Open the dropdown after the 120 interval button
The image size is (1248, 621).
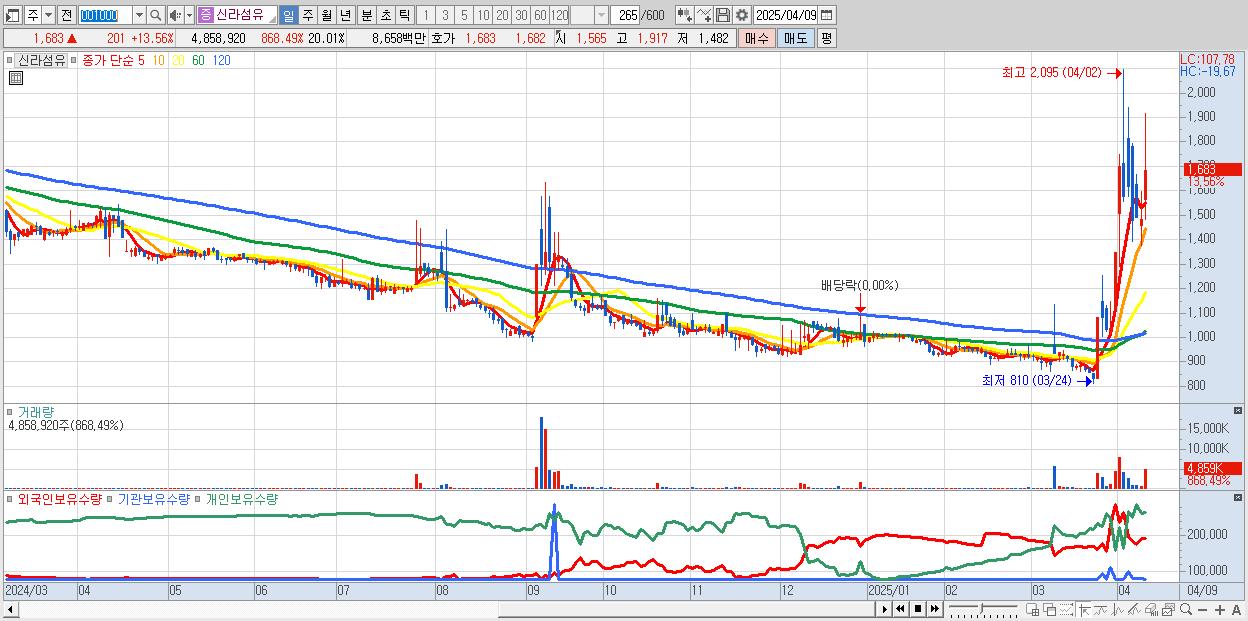600,15
